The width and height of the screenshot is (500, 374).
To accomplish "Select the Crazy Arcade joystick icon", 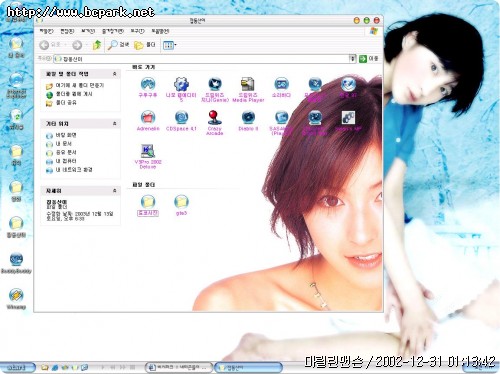I will tap(214, 117).
